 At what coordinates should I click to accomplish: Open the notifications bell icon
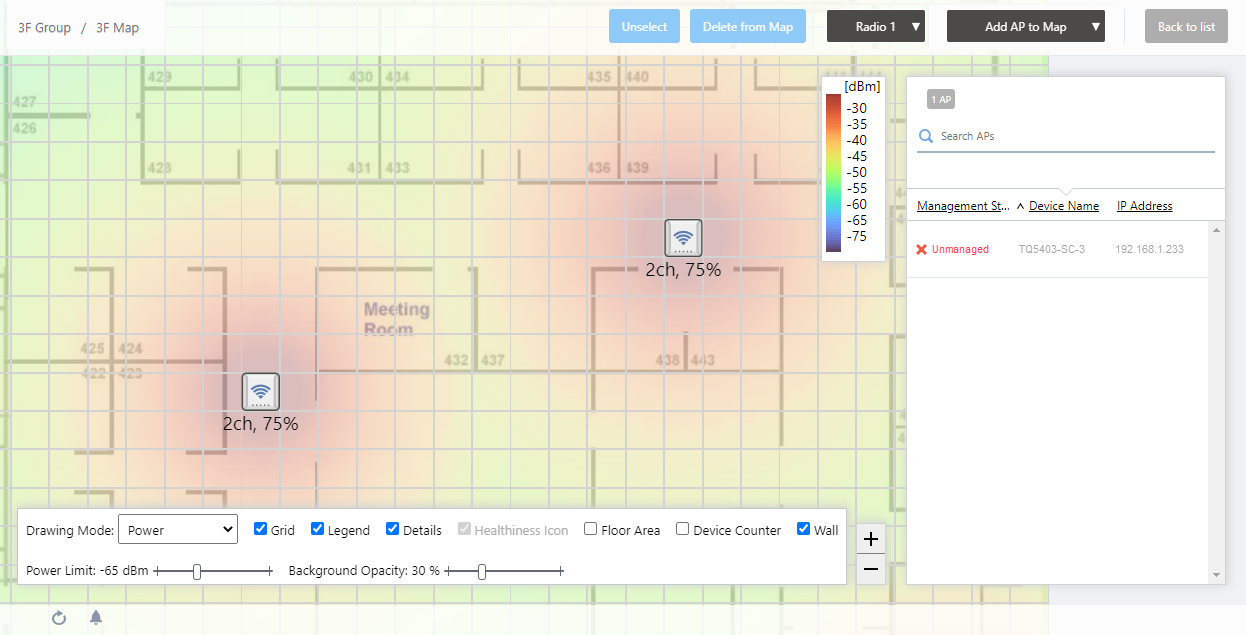pyautogui.click(x=96, y=618)
